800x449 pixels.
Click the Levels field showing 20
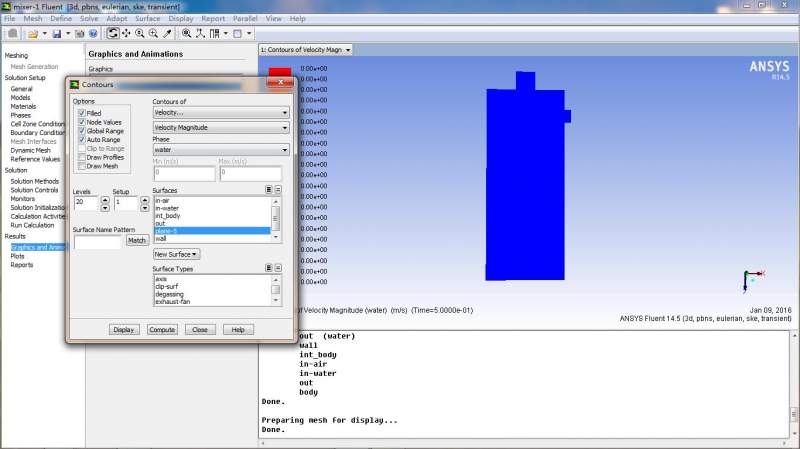pyautogui.click(x=85, y=203)
